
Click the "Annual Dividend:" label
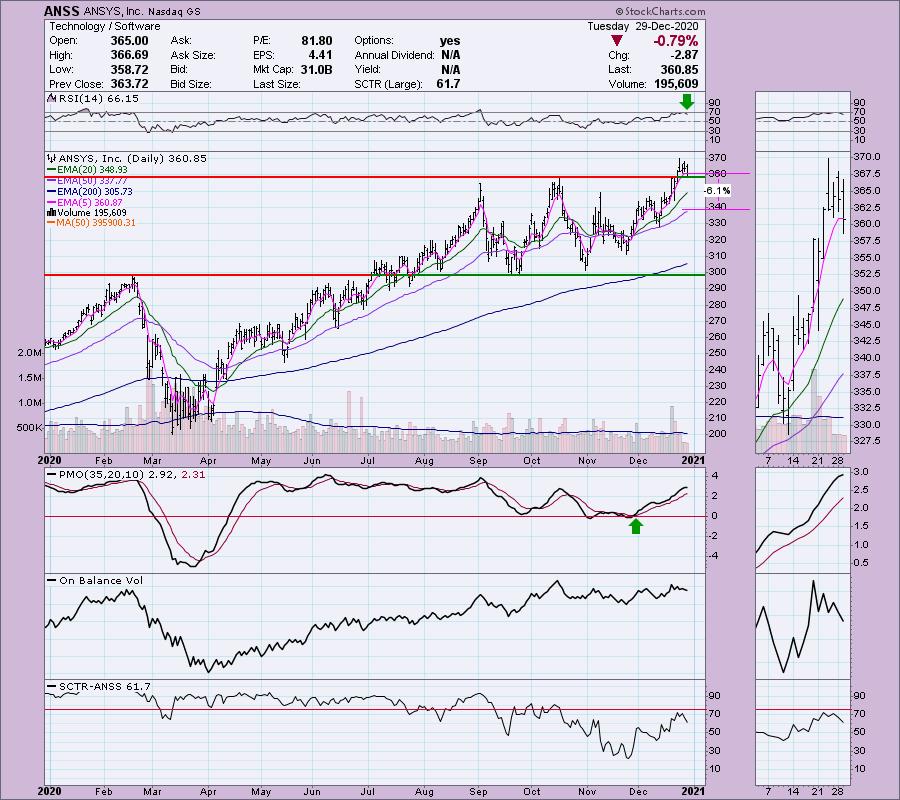394,55
